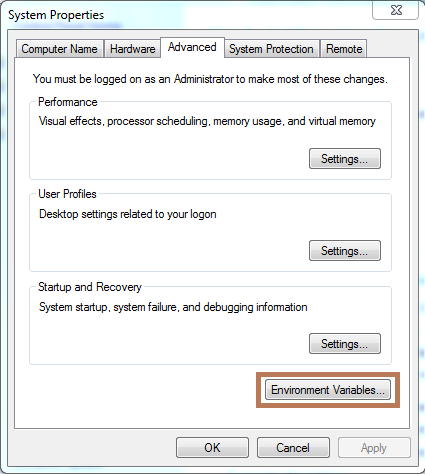Switch to the Remote tab
The width and height of the screenshot is (425, 474).
[x=344, y=49]
